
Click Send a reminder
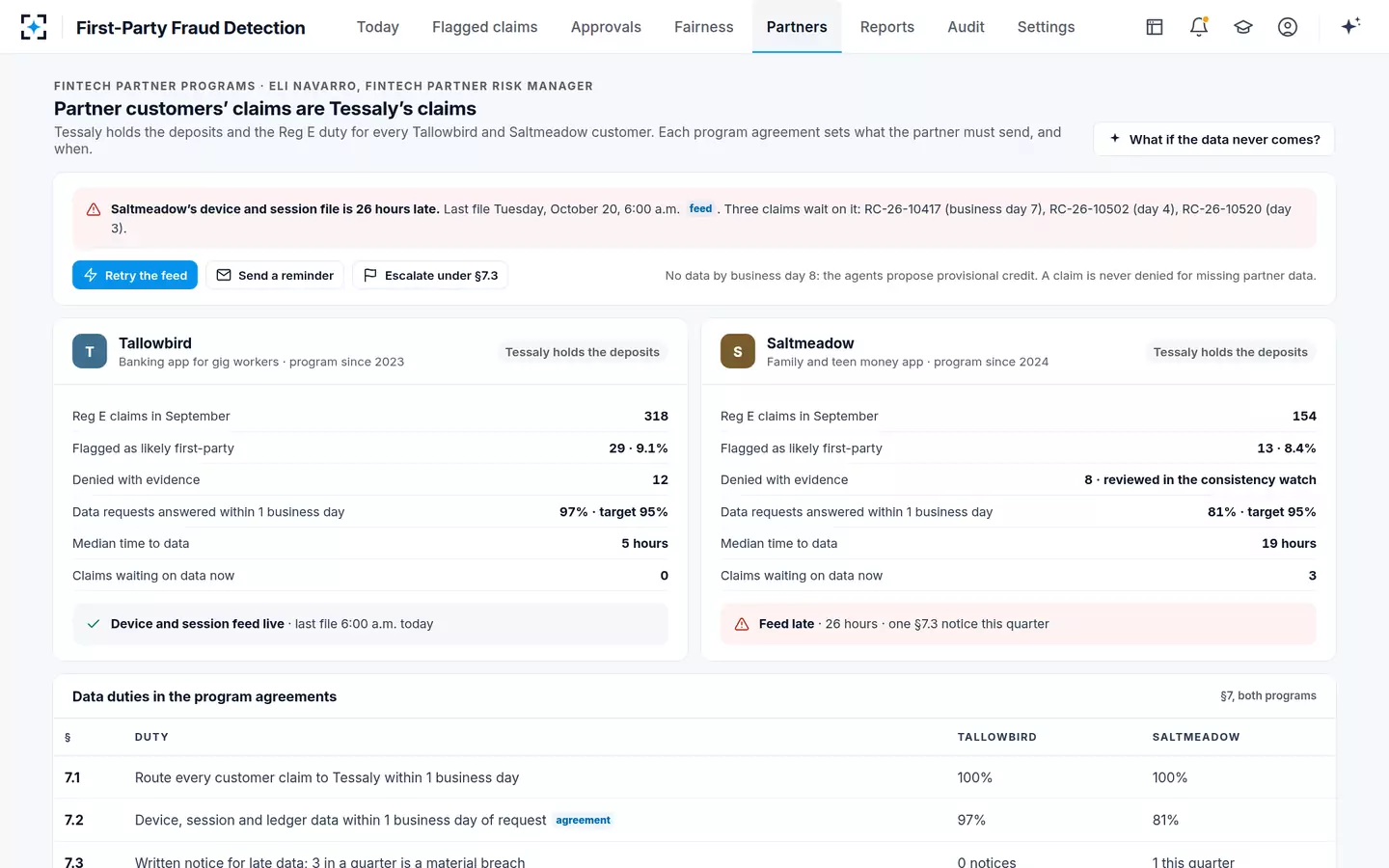(x=275, y=275)
